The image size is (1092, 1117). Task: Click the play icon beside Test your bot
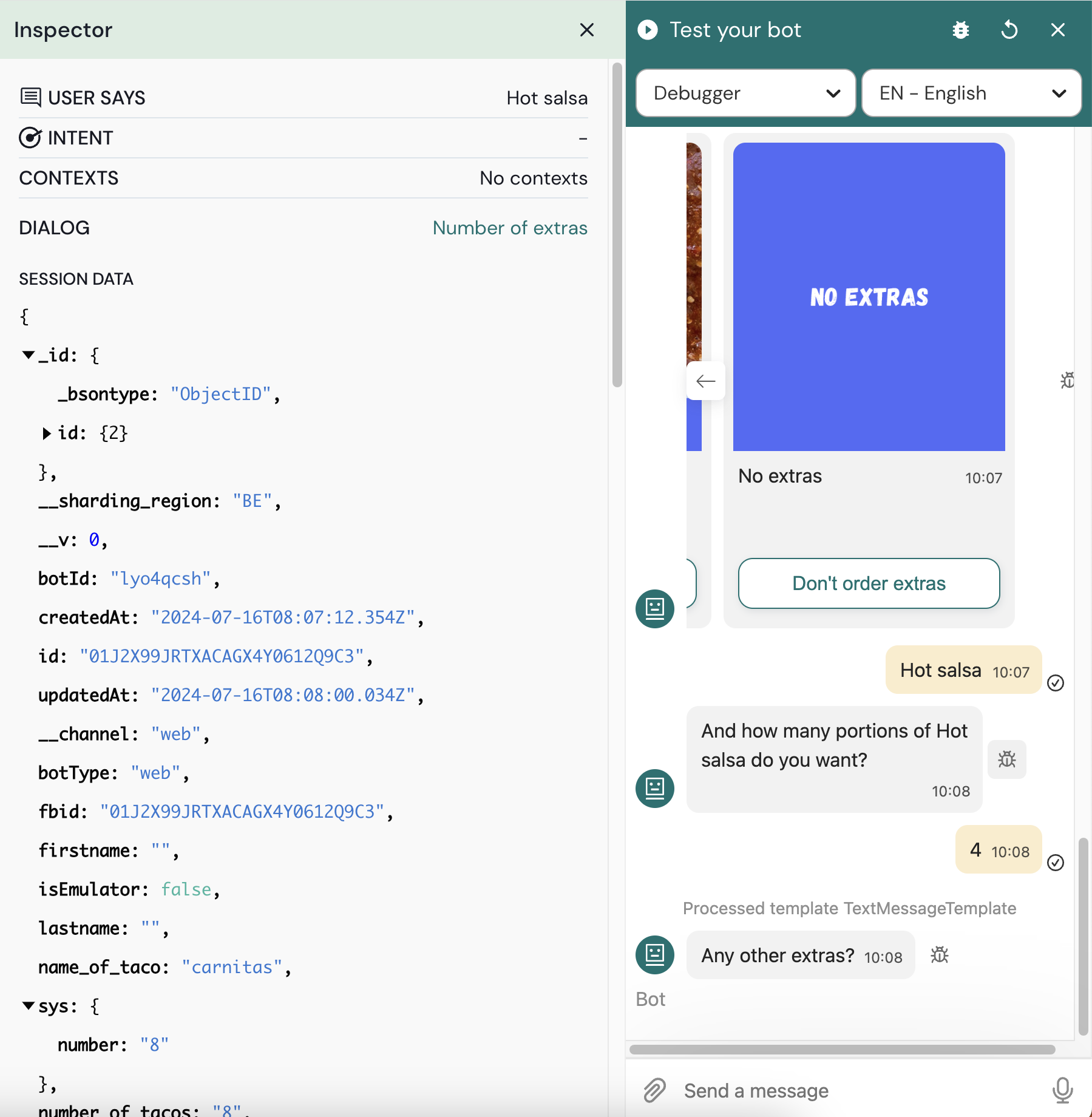[x=648, y=30]
